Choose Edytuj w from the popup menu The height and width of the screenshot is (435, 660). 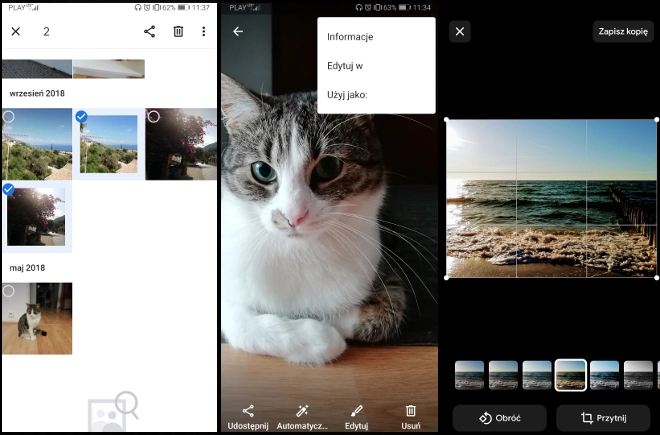344,66
